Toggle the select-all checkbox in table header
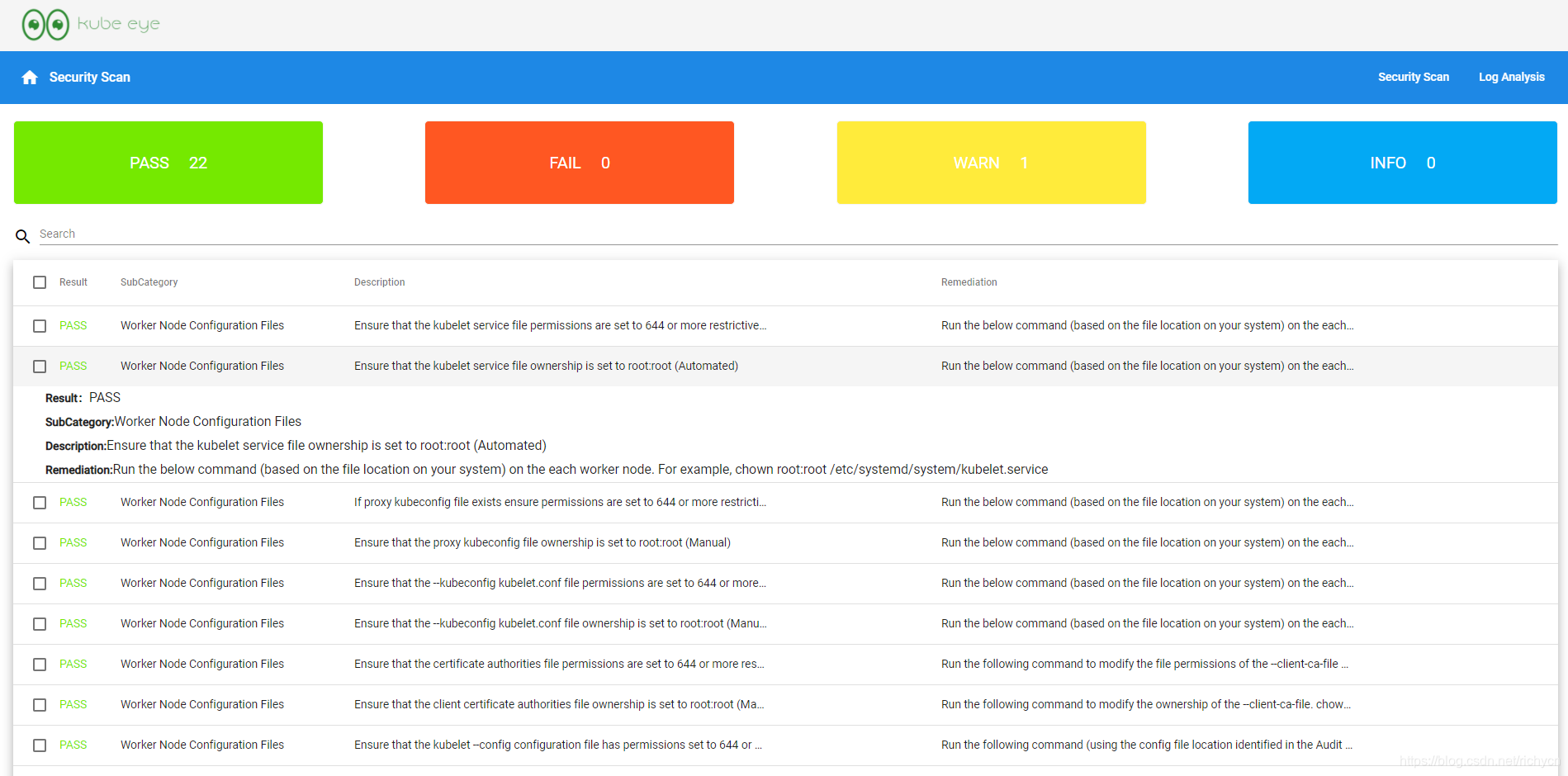The height and width of the screenshot is (776, 1568). coord(40,282)
